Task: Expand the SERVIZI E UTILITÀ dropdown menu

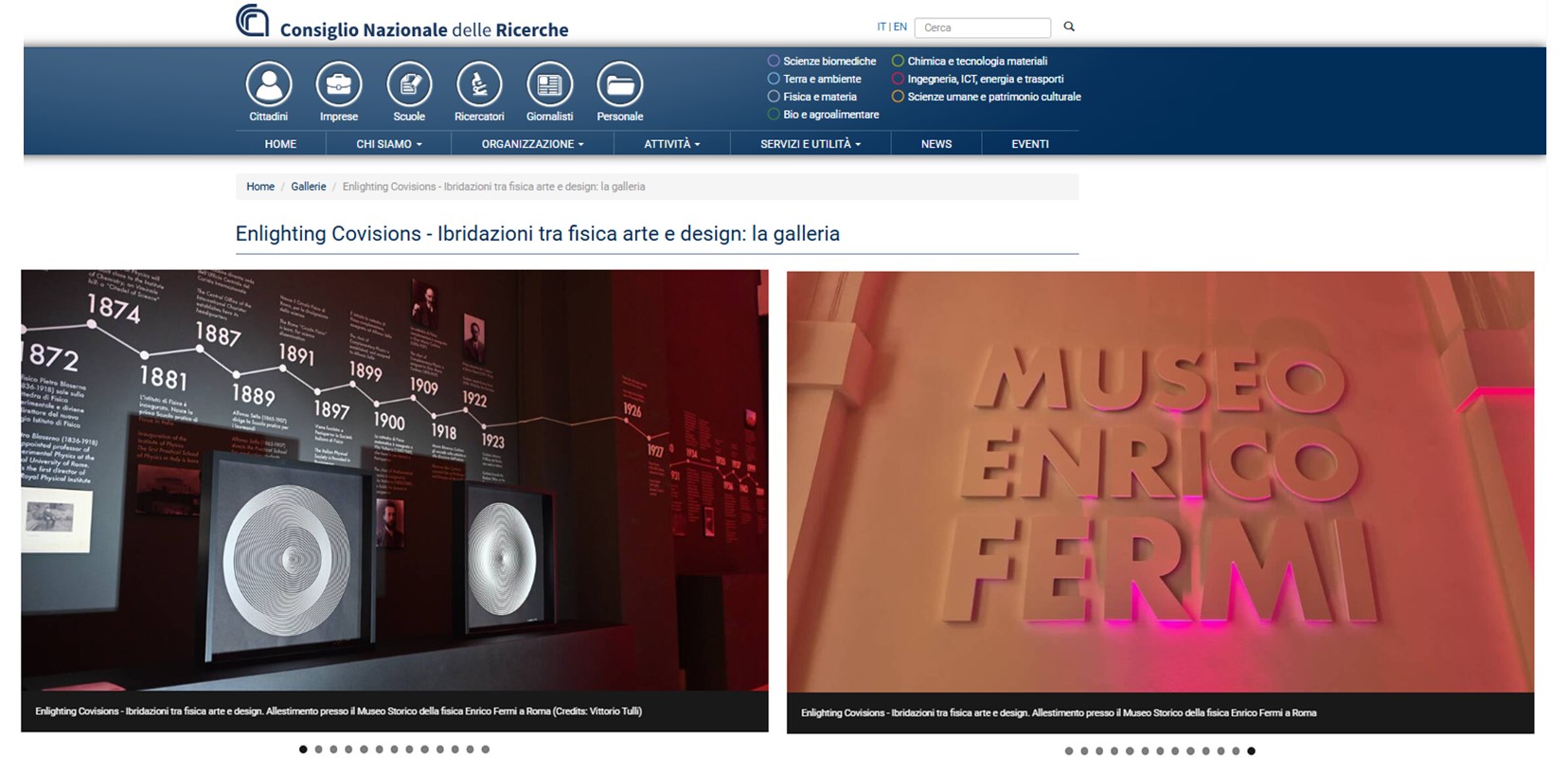Action: point(811,144)
